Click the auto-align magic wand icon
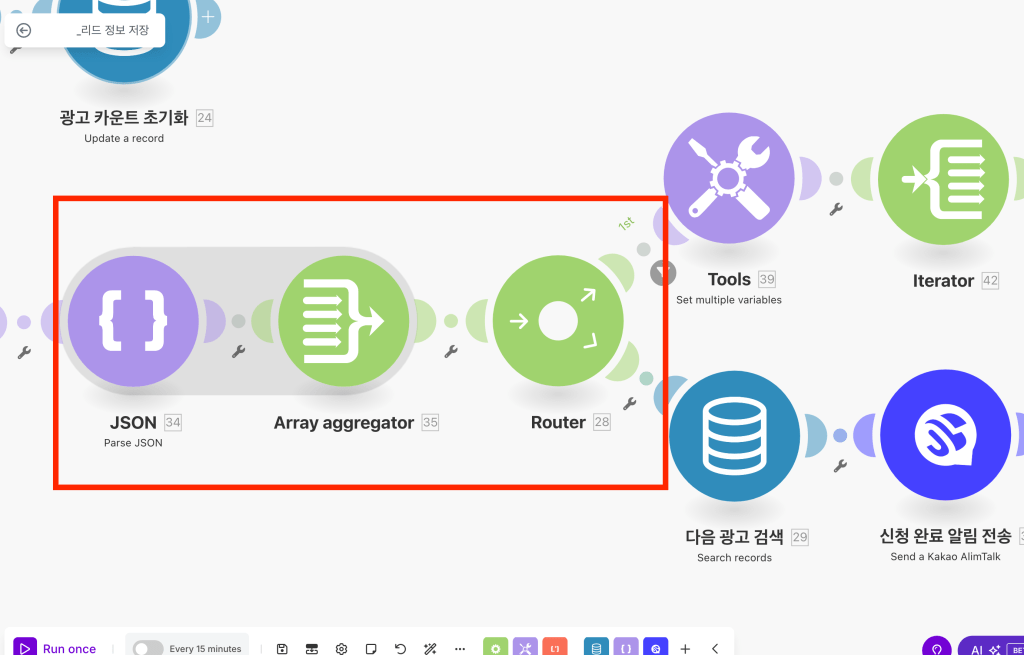This screenshot has height=655, width=1024. tap(430, 648)
